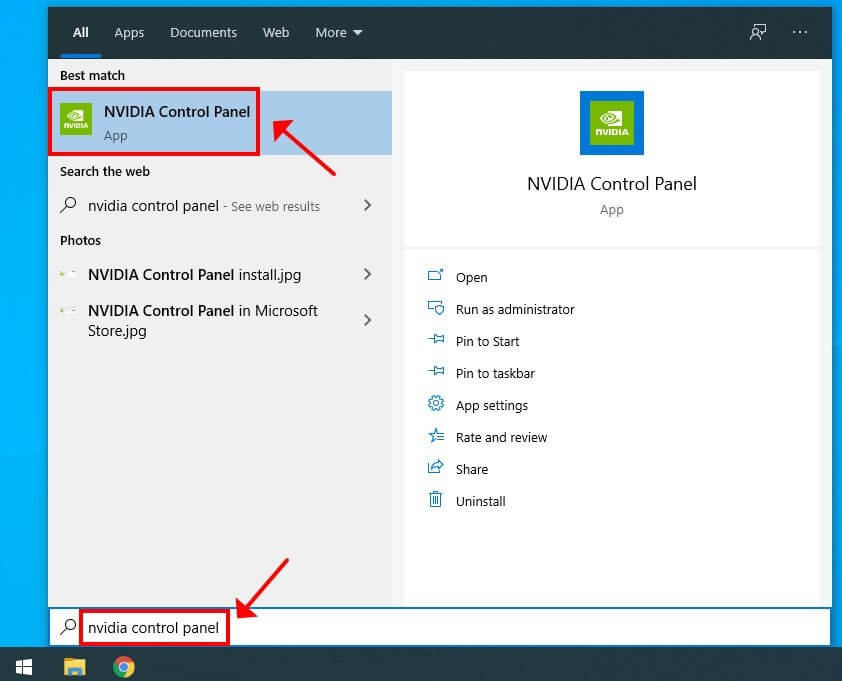Click the 'NVIDIA Control Panel' title in details pane

click(612, 184)
